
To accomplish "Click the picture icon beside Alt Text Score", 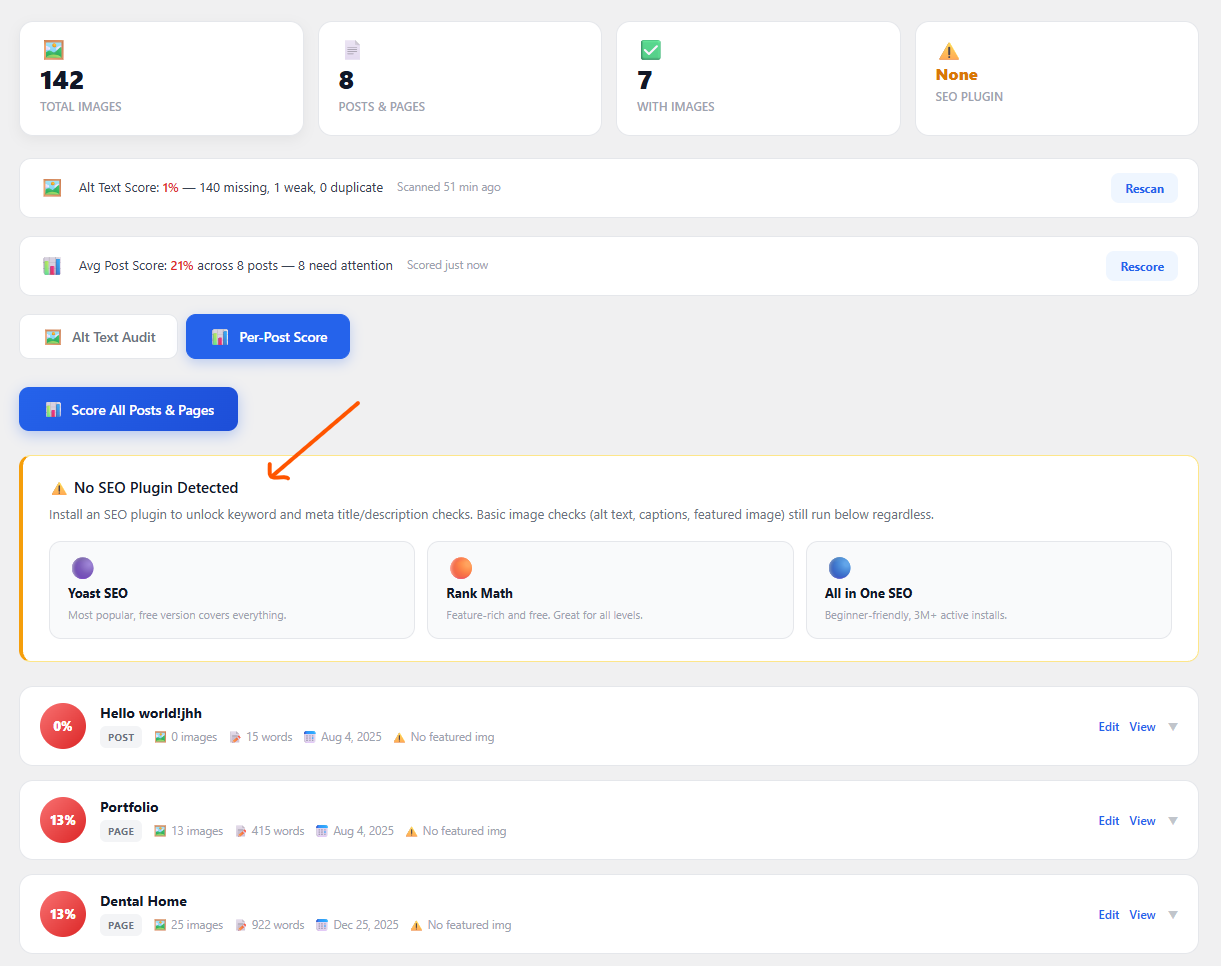I will click(52, 187).
